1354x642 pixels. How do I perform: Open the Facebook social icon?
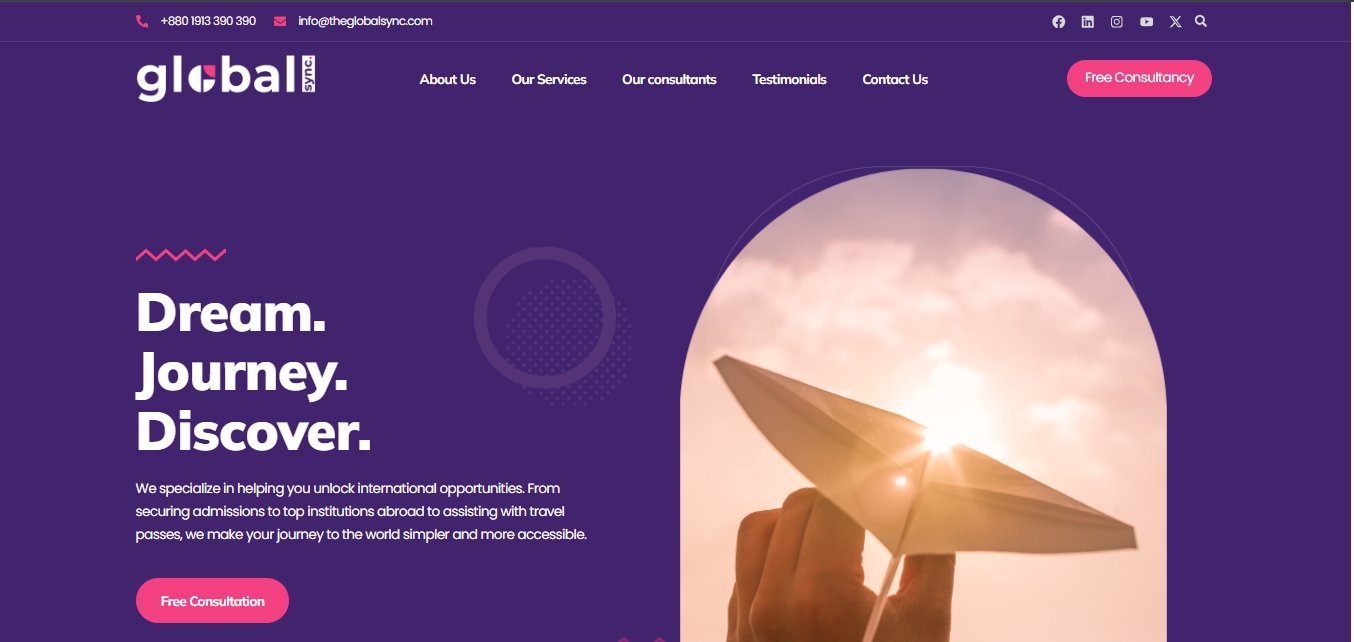pyautogui.click(x=1059, y=21)
